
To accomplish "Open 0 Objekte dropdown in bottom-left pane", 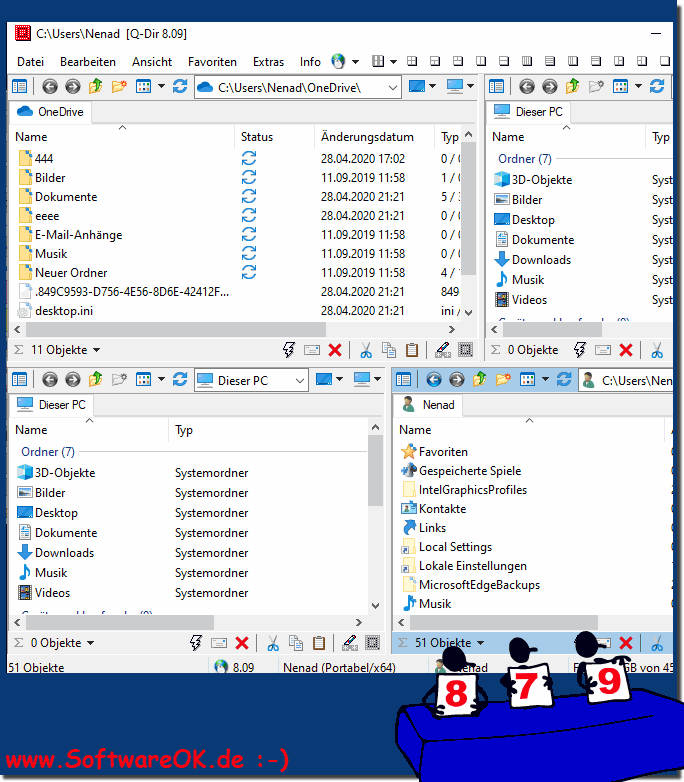I will 90,643.
